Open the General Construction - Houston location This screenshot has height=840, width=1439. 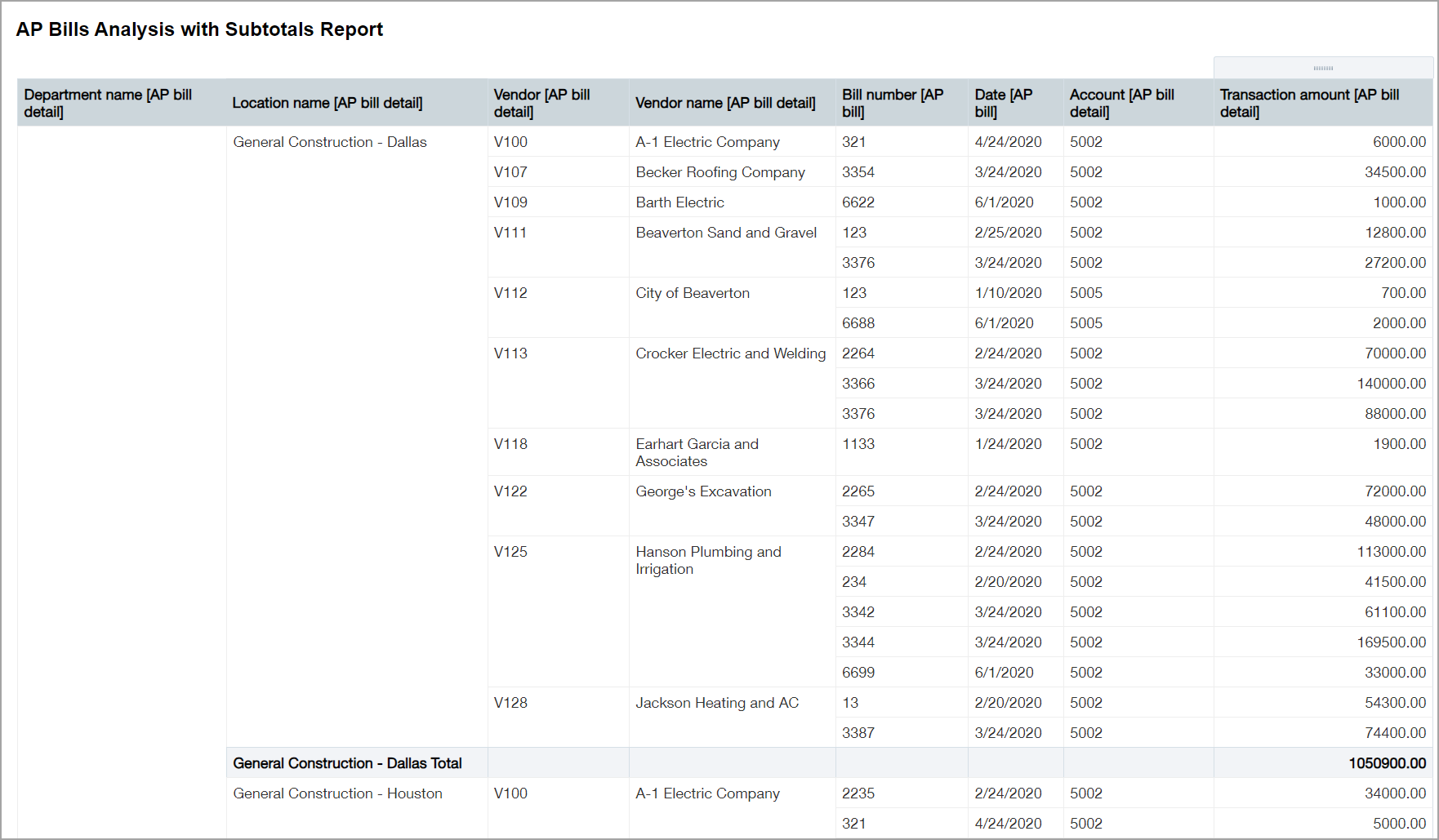337,793
